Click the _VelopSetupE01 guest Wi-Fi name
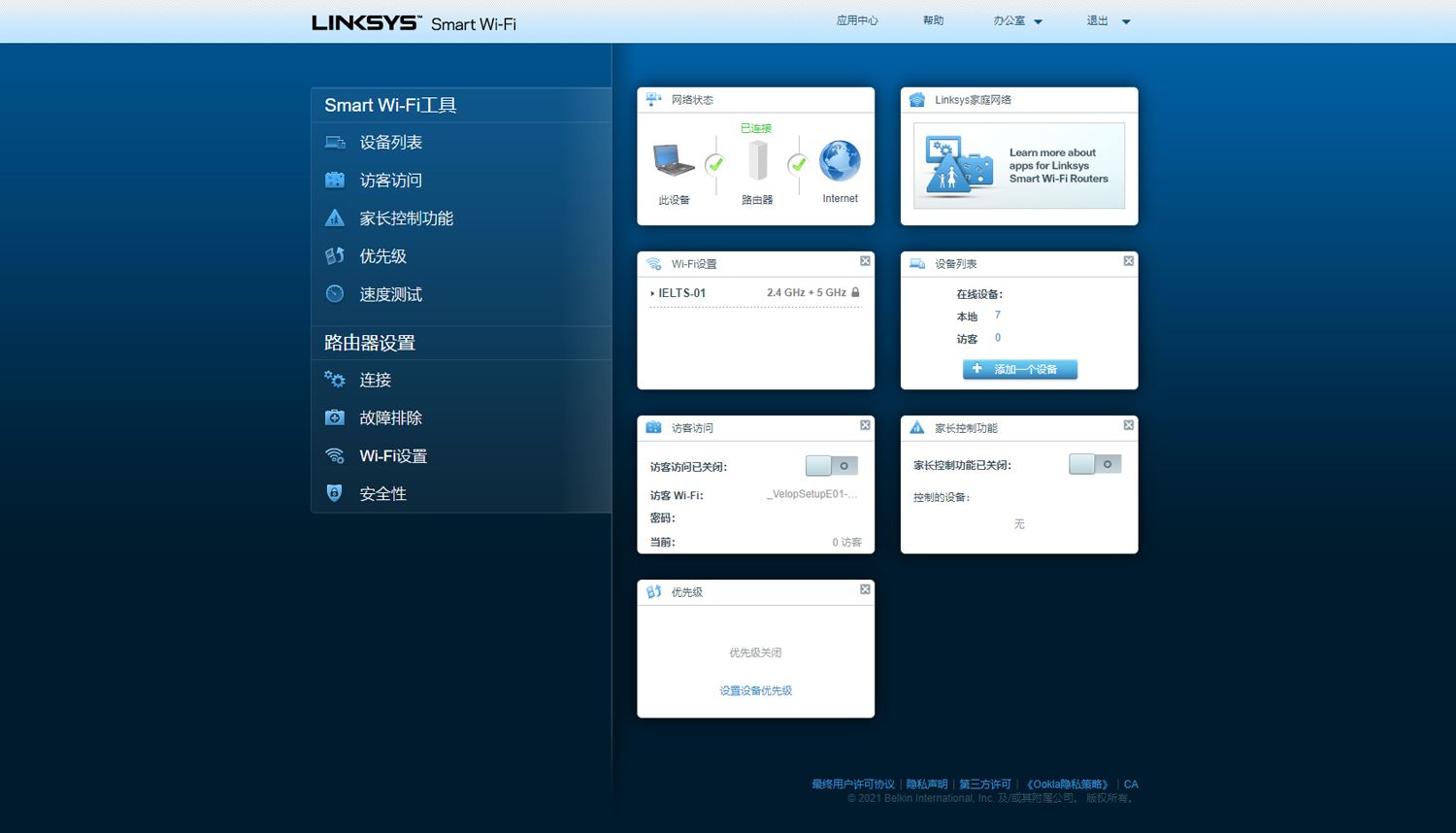The width and height of the screenshot is (1456, 833). [x=812, y=494]
